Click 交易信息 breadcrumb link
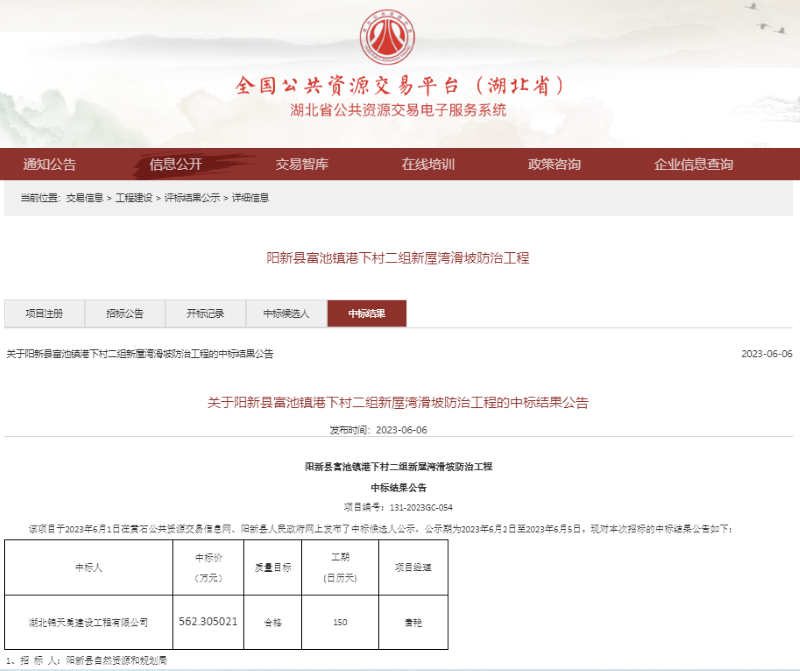 85,198
